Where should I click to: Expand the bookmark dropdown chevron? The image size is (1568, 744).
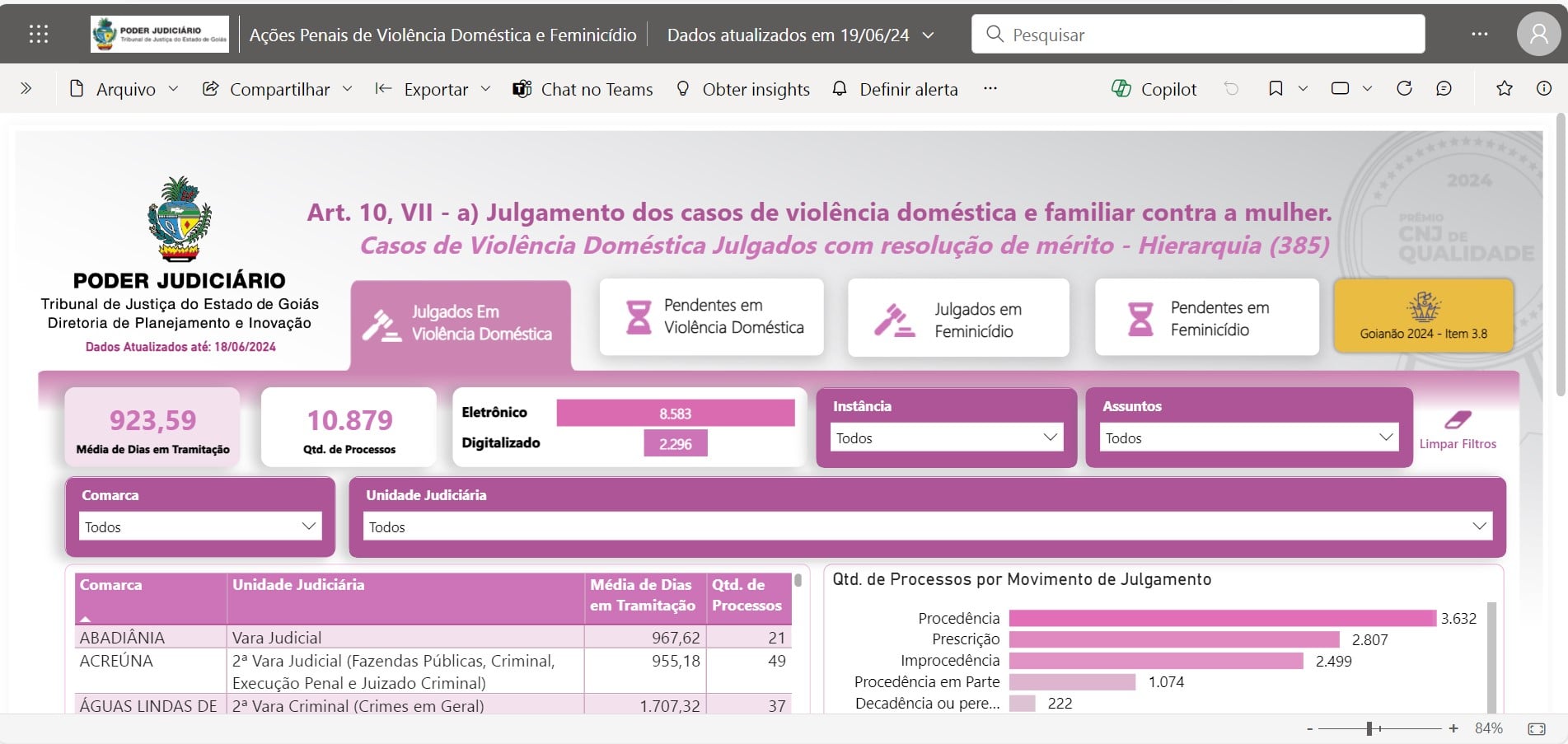1303,88
